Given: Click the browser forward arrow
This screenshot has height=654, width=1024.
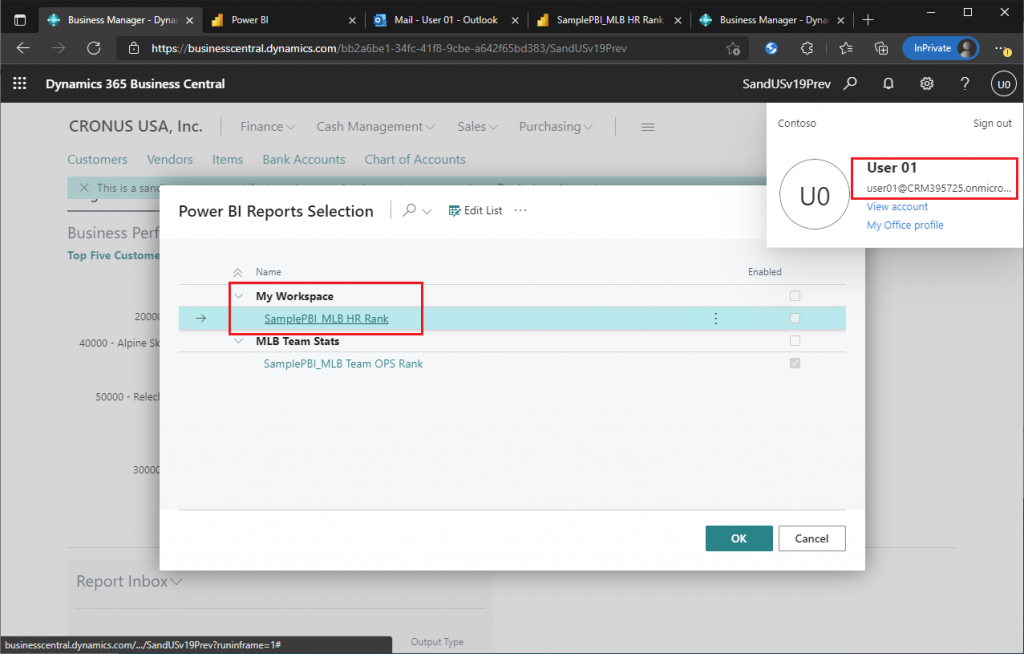Looking at the screenshot, I should (59, 48).
